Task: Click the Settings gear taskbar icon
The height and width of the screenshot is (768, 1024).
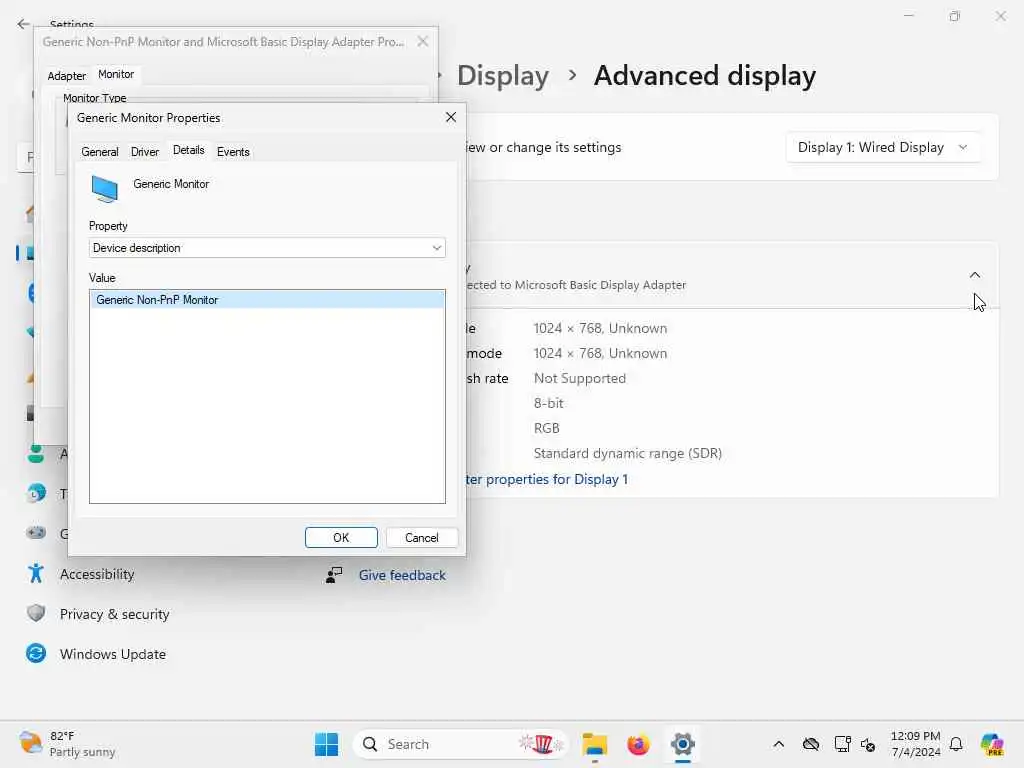Action: (x=682, y=744)
